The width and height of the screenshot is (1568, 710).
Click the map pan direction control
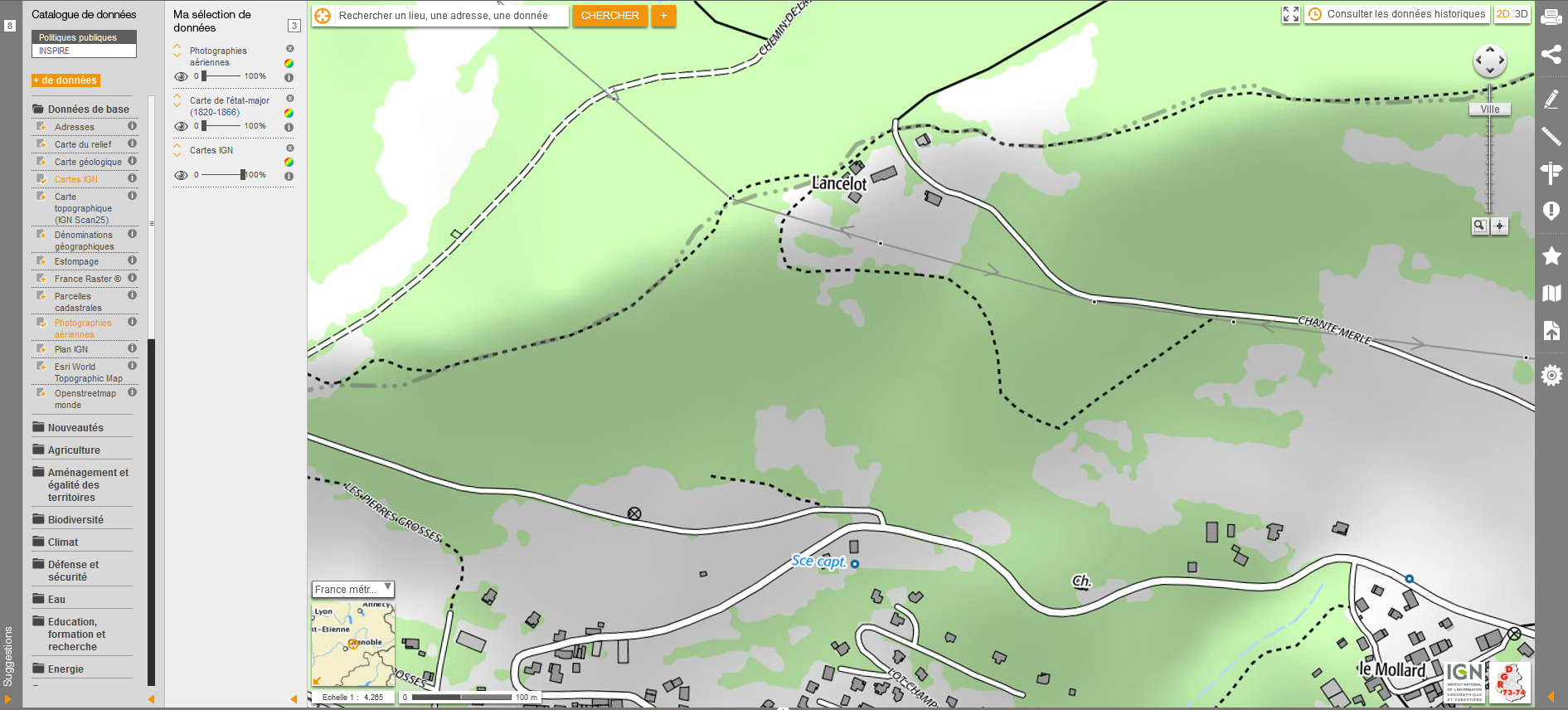1489,61
